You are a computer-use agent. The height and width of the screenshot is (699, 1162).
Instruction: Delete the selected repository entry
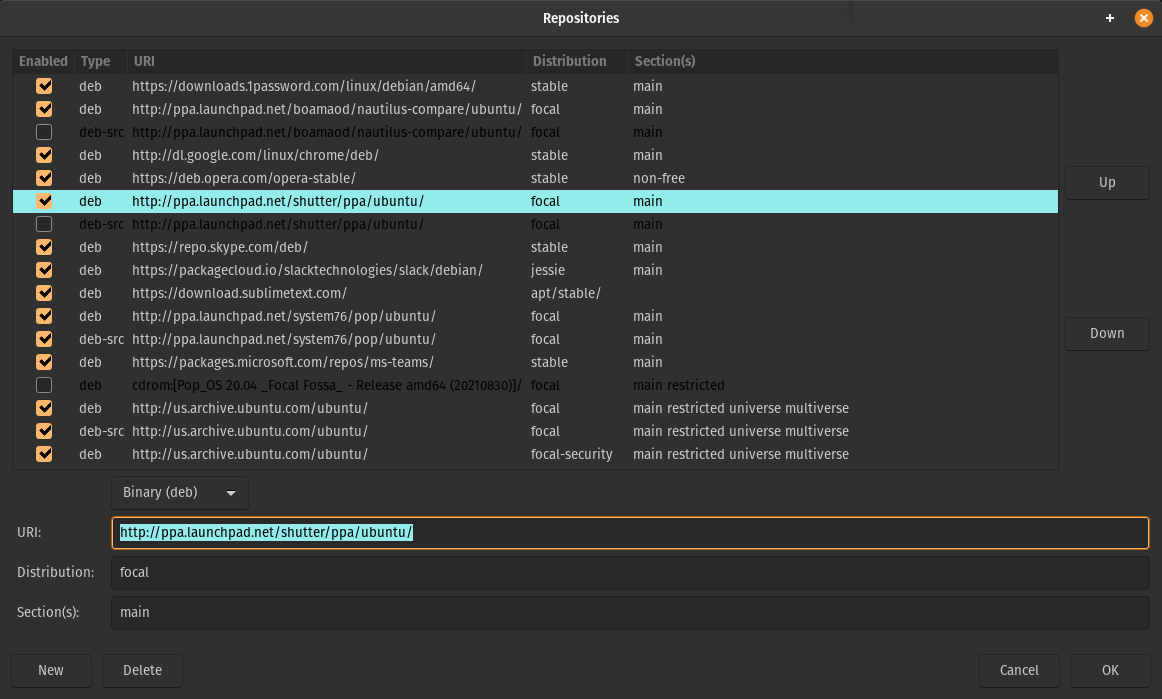(x=142, y=670)
